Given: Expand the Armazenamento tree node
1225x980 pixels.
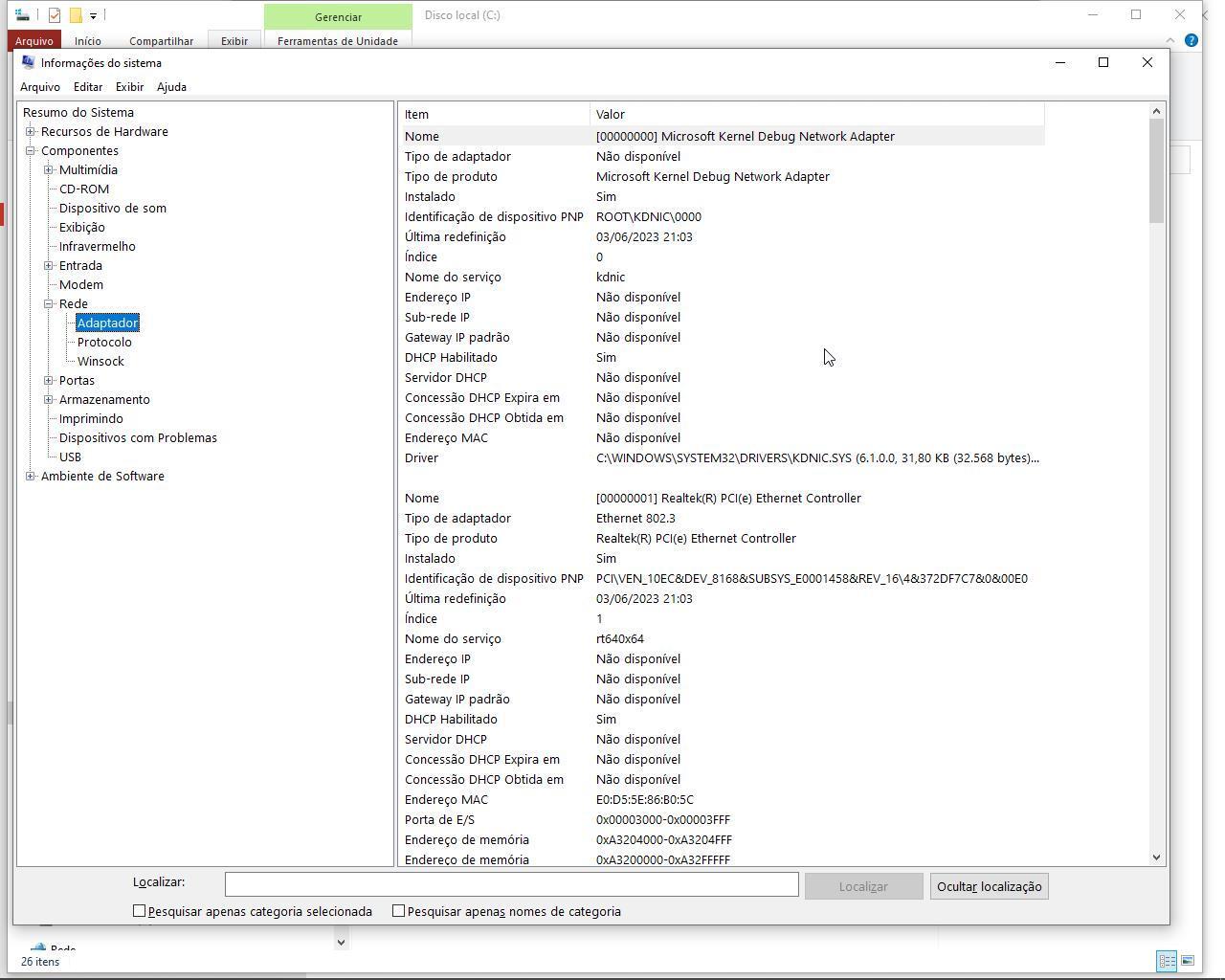Looking at the screenshot, I should [x=49, y=399].
